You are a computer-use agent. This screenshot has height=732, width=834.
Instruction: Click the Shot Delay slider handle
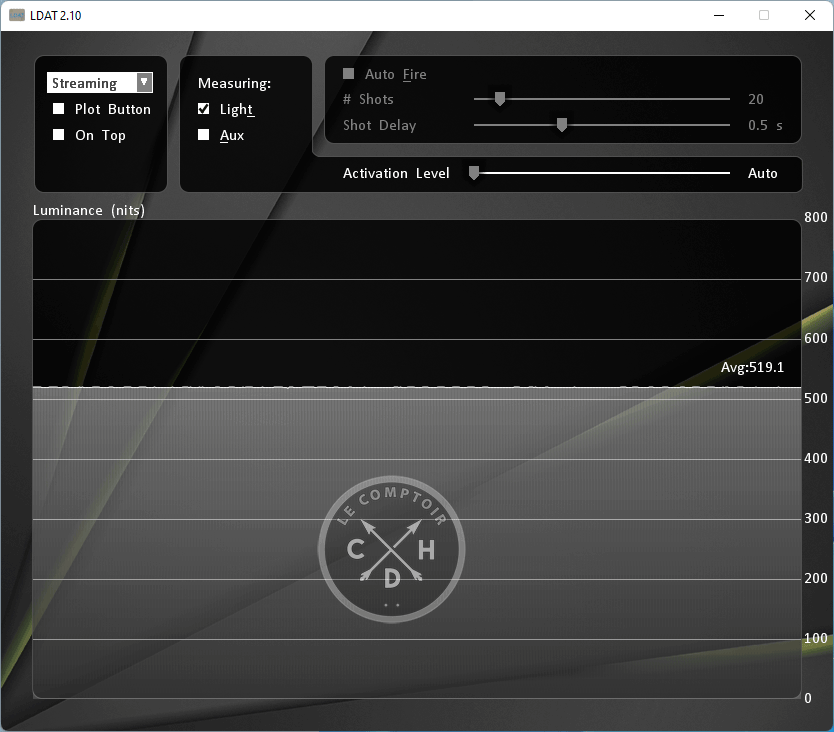562,125
